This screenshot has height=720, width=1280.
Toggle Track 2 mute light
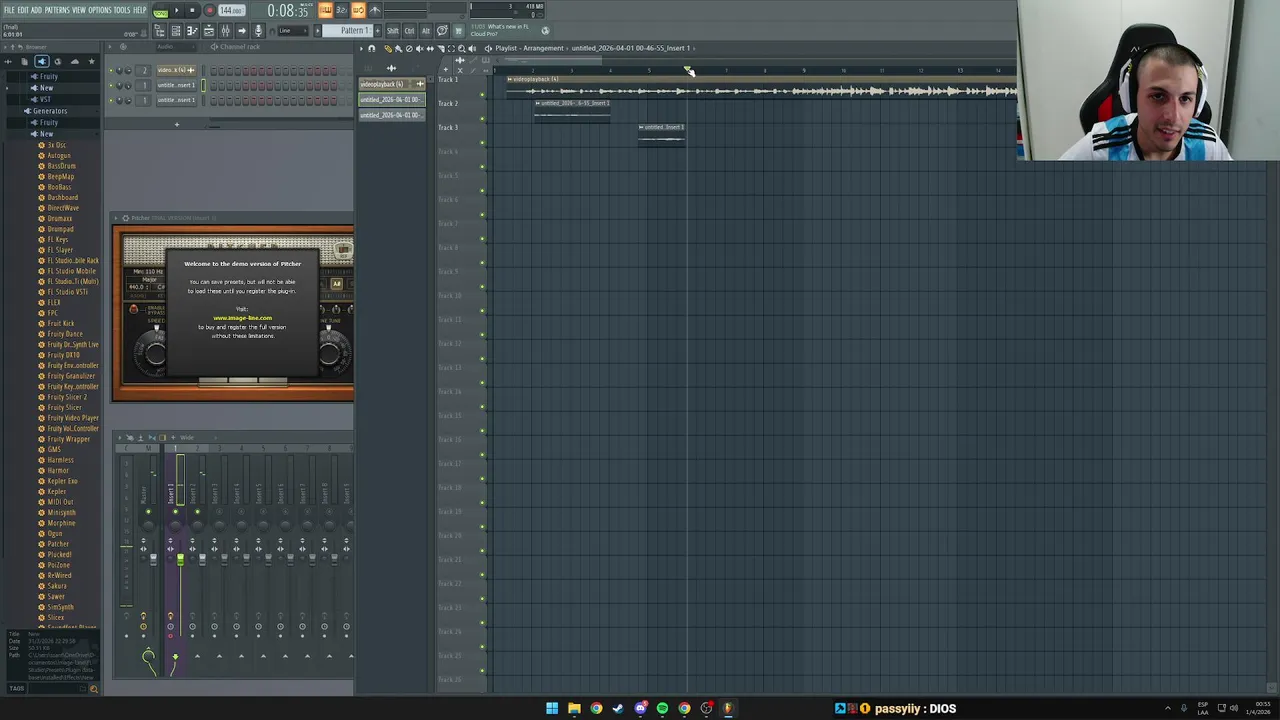click(482, 118)
